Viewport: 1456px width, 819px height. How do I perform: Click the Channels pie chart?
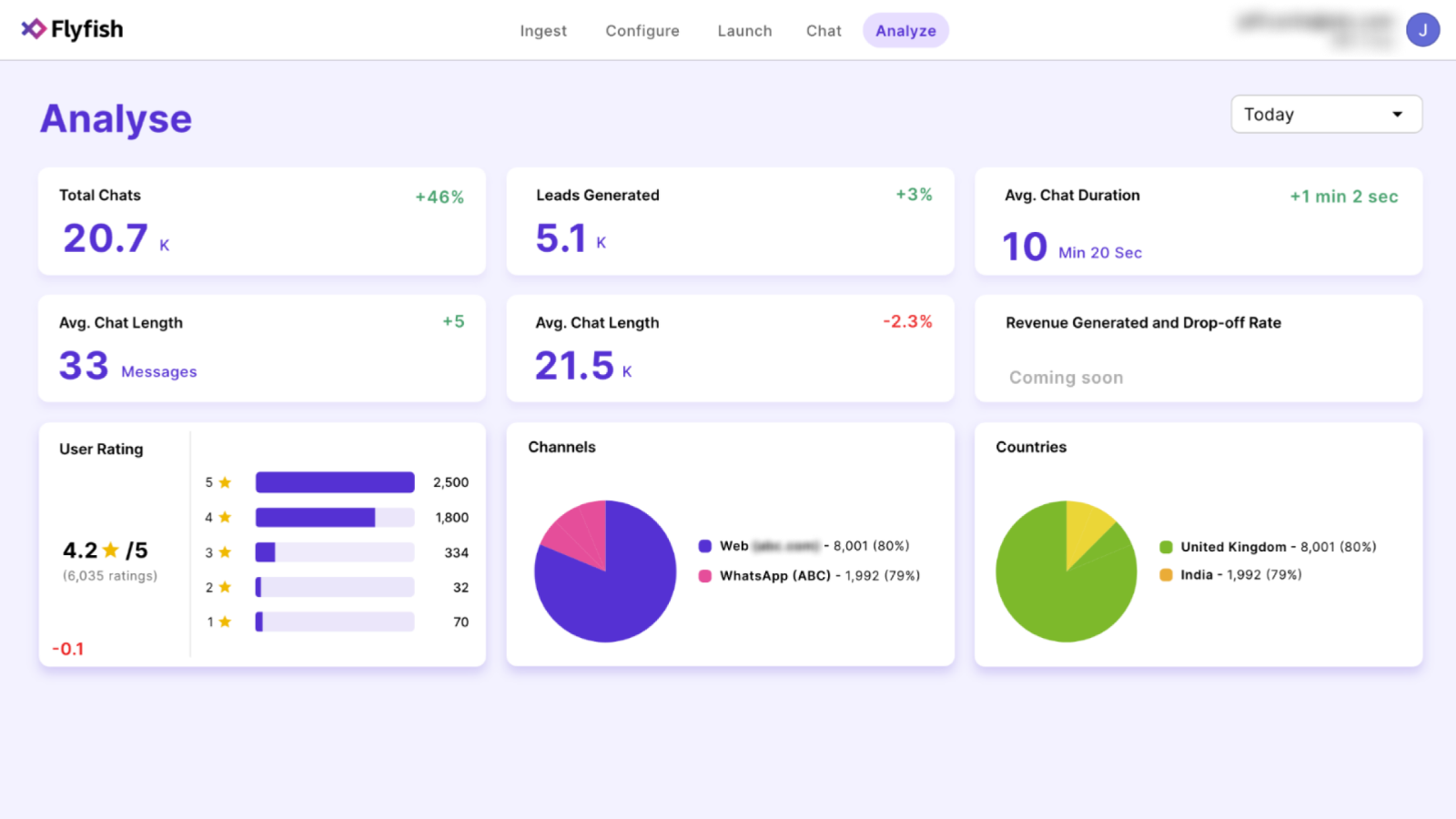[605, 571]
